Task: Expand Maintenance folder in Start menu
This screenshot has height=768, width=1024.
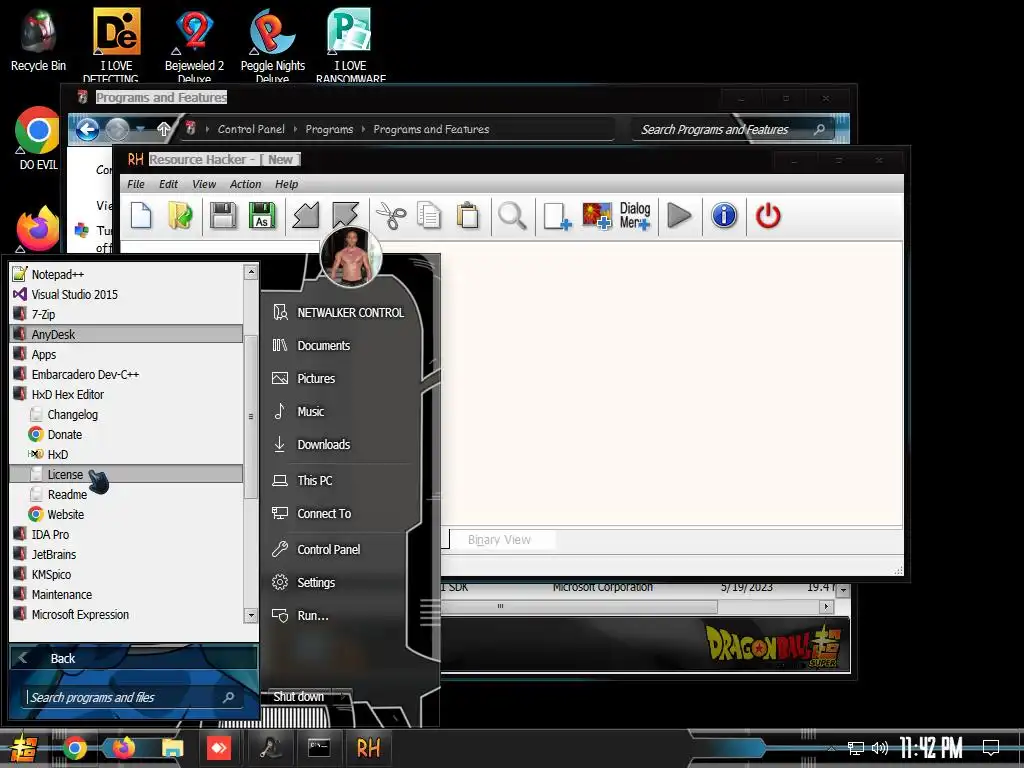Action: pos(127,594)
